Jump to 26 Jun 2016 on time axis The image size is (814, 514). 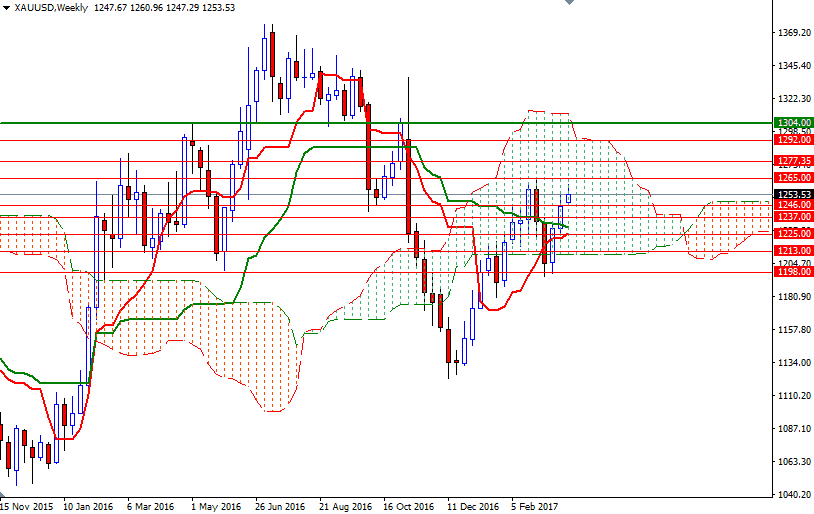click(280, 507)
